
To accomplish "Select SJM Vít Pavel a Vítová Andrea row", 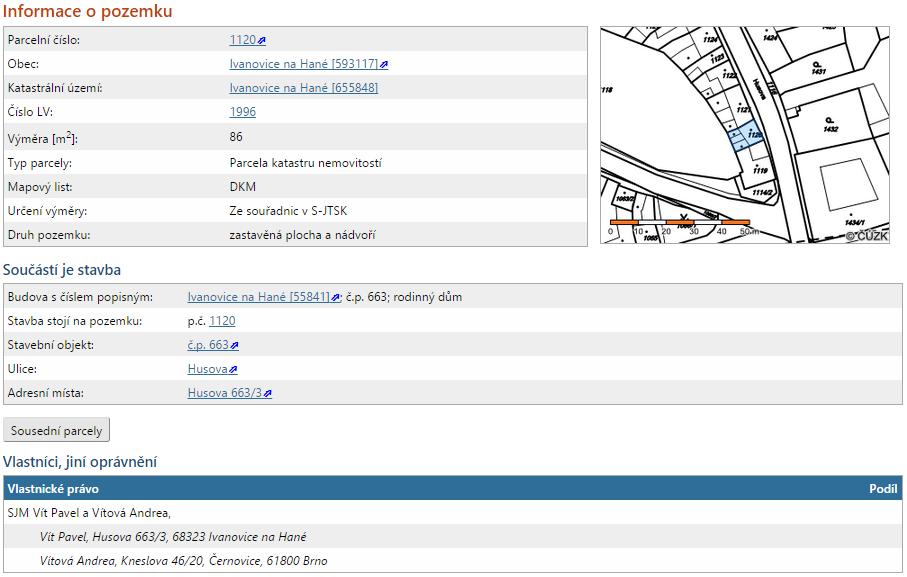I will pos(453,513).
